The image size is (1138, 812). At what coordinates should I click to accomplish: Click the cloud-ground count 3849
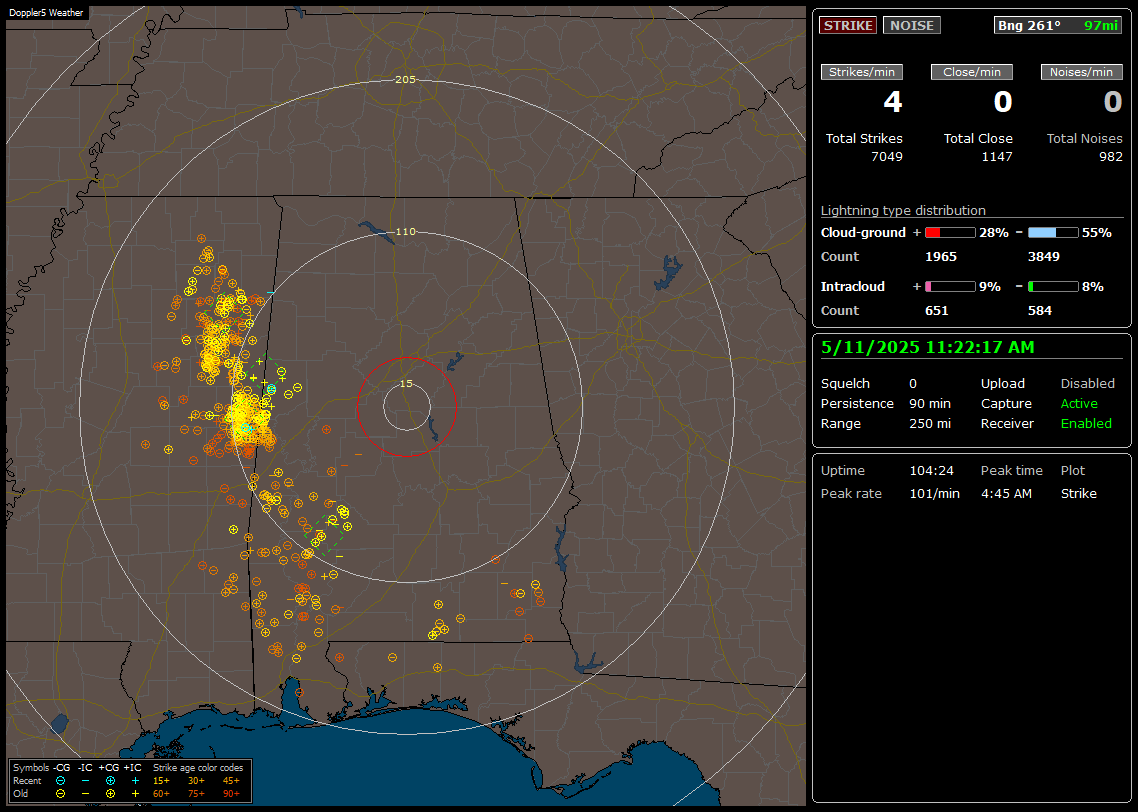[x=1044, y=257]
